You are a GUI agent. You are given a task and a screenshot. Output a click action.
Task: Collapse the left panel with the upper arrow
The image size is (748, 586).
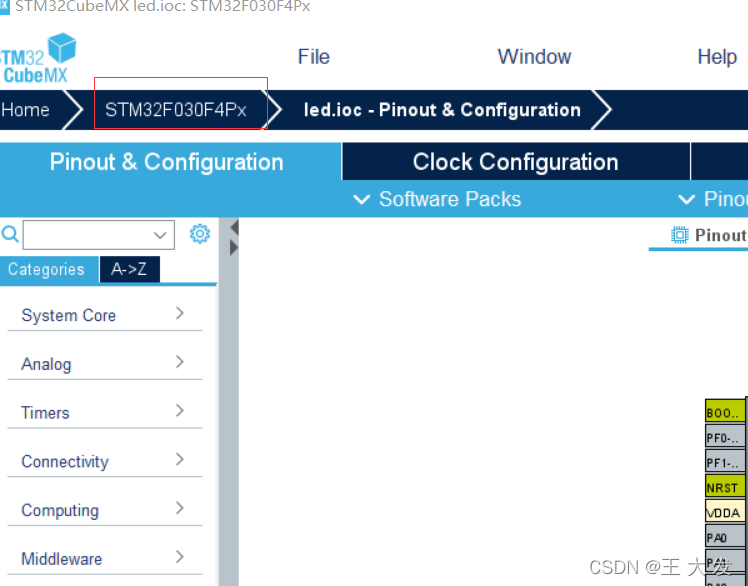pos(234,228)
